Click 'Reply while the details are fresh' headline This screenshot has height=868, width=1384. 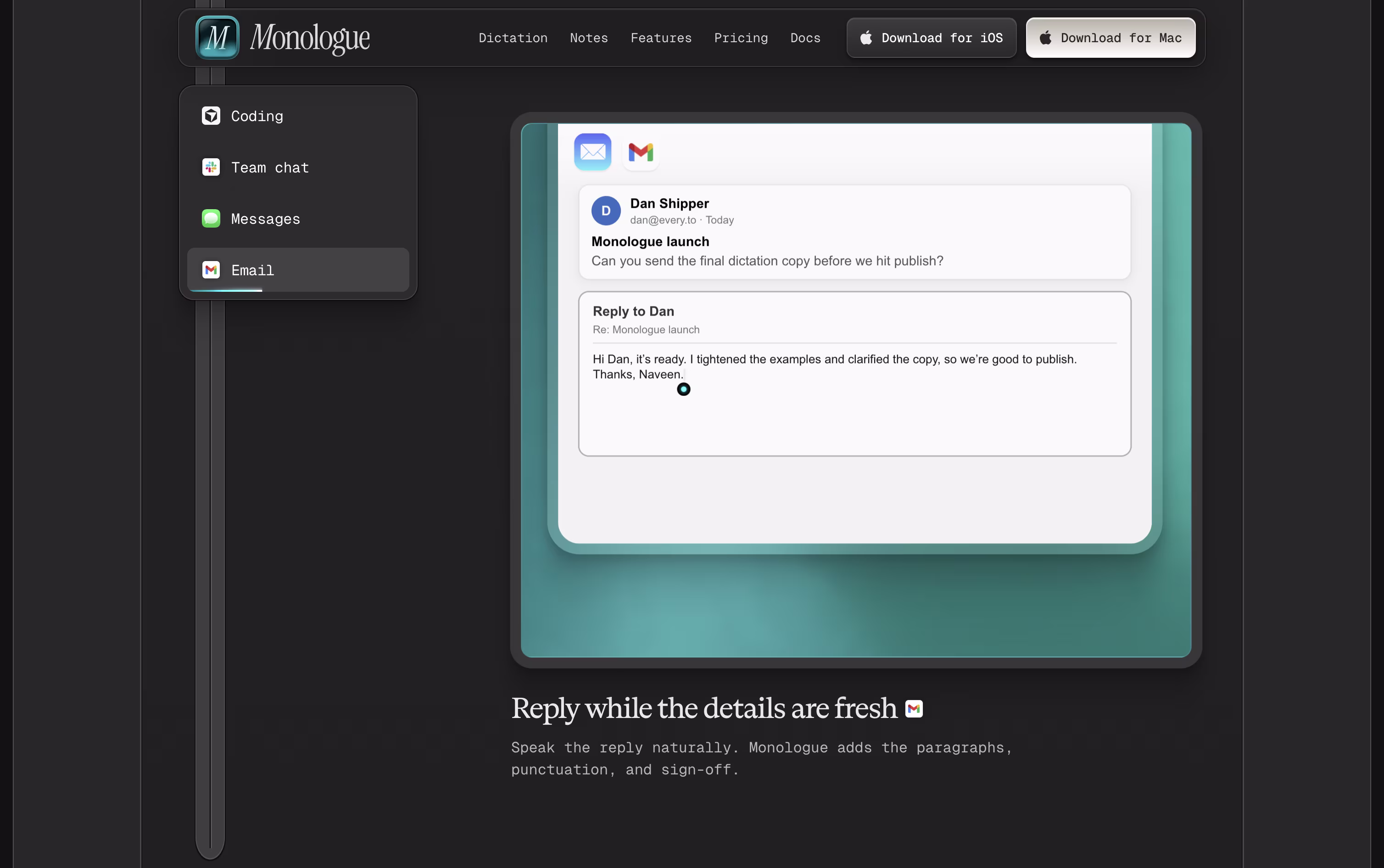704,708
